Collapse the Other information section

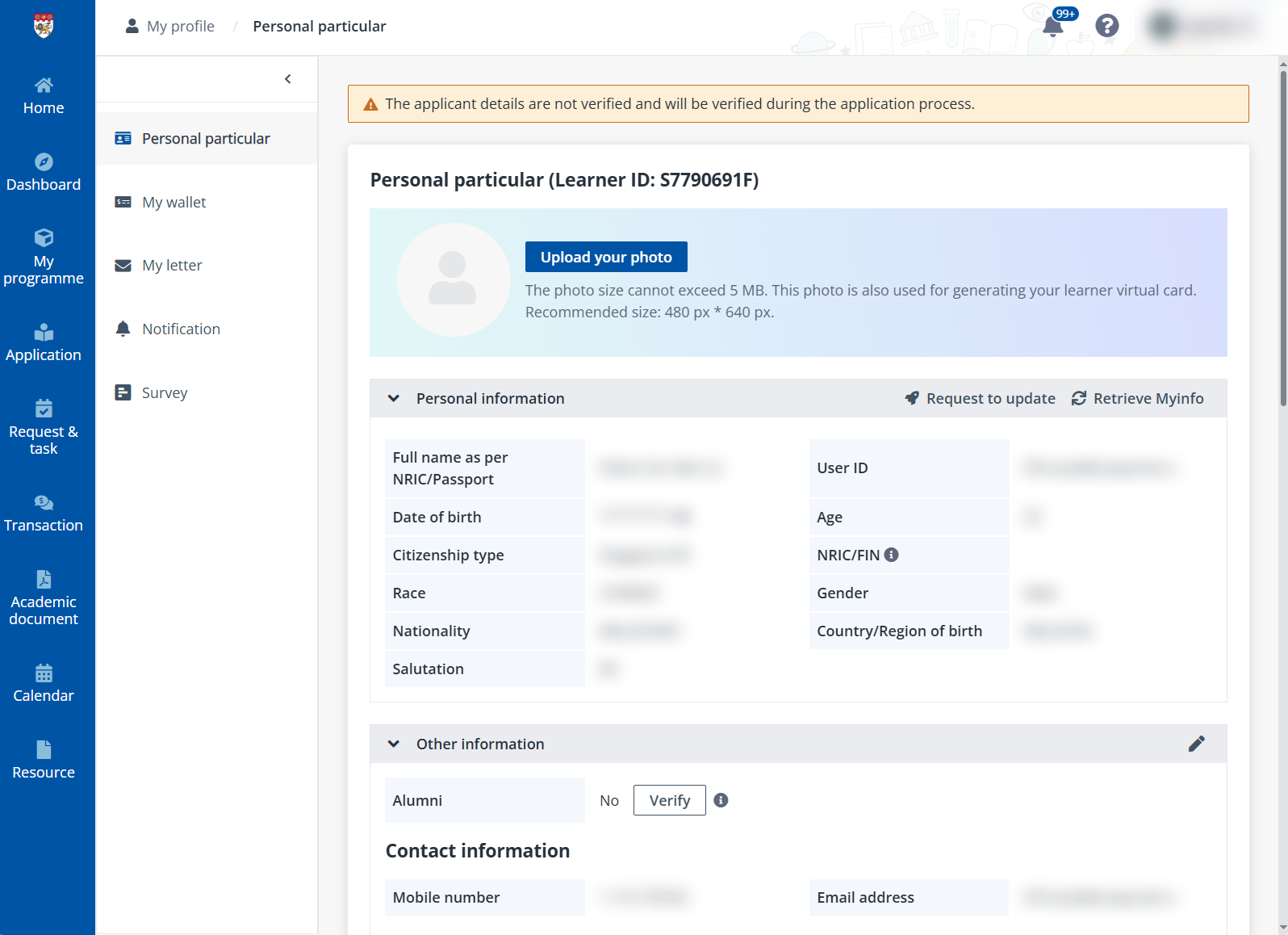point(394,744)
